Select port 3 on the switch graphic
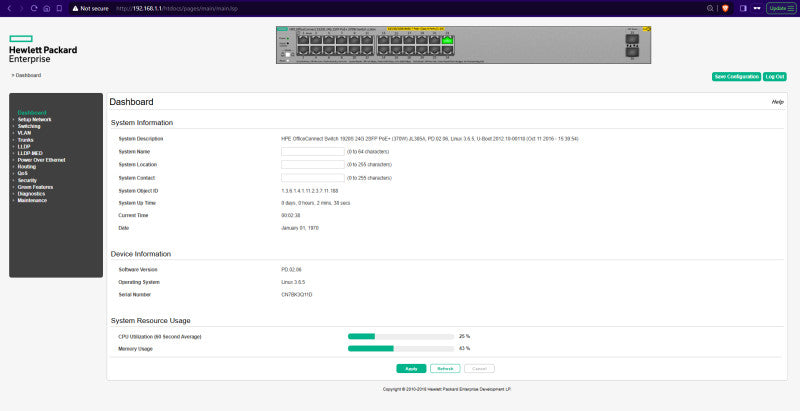This screenshot has height=411, width=800. coord(316,40)
